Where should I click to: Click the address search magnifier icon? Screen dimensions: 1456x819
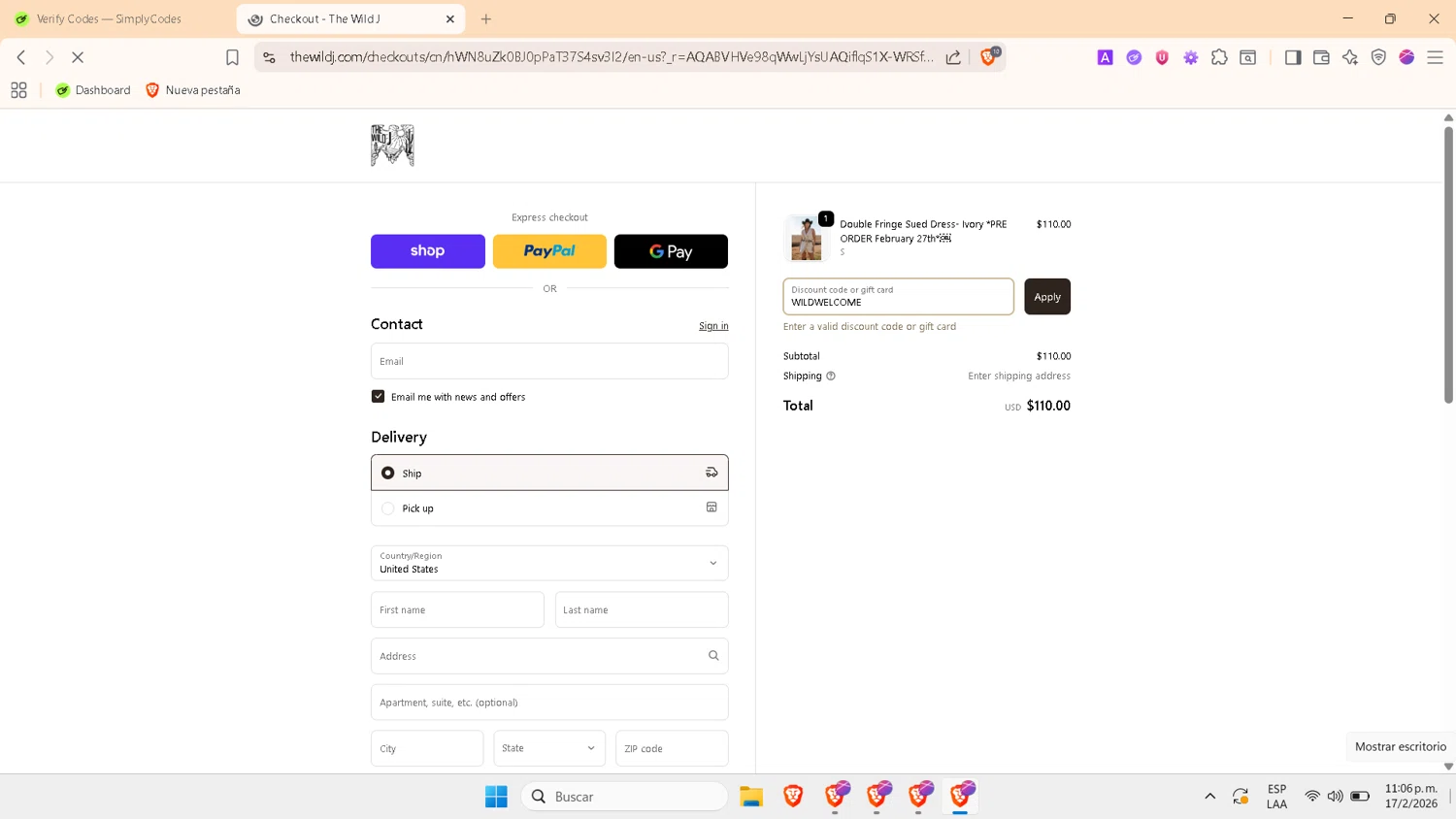coord(713,656)
